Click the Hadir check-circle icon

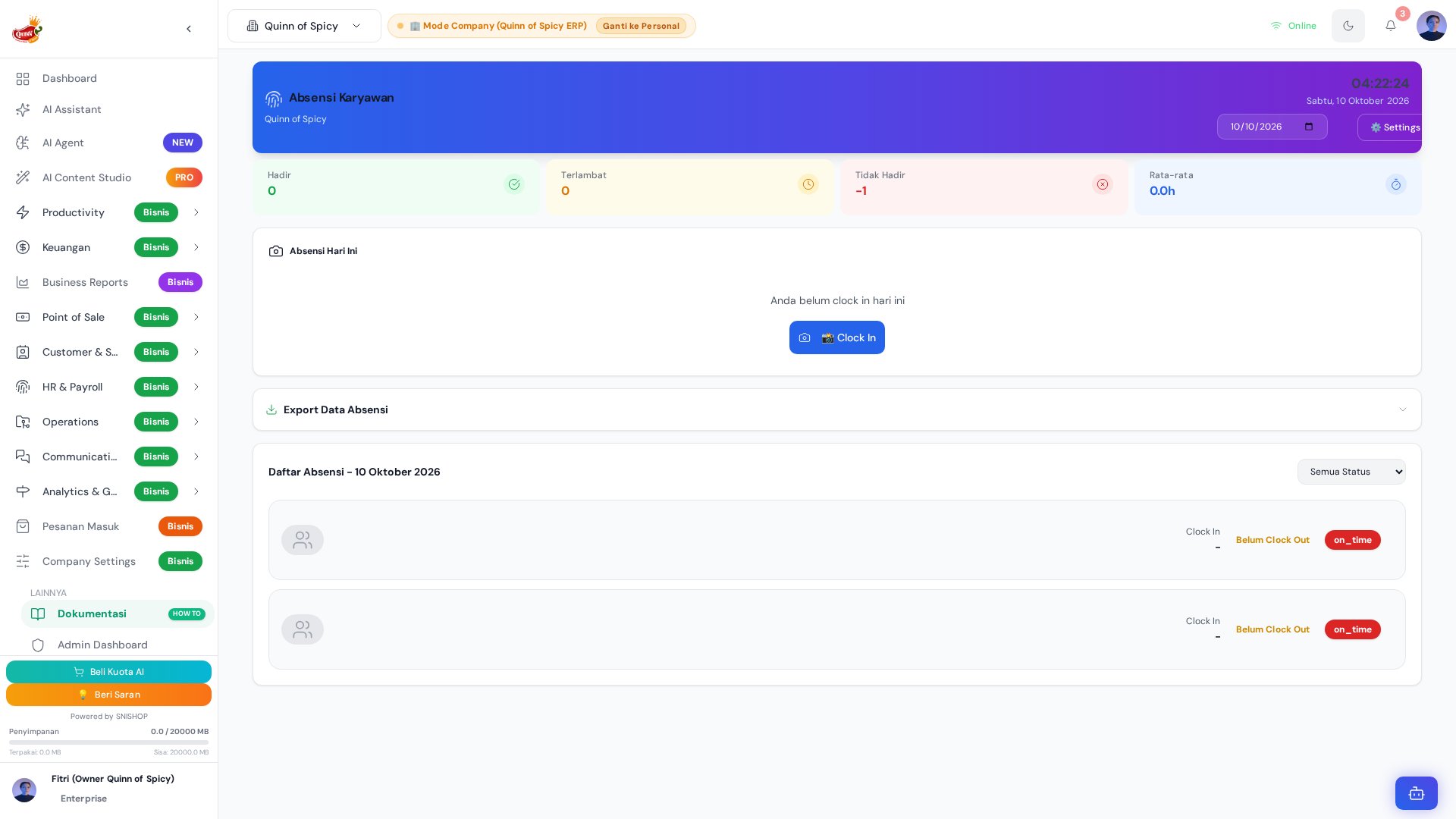pos(514,184)
